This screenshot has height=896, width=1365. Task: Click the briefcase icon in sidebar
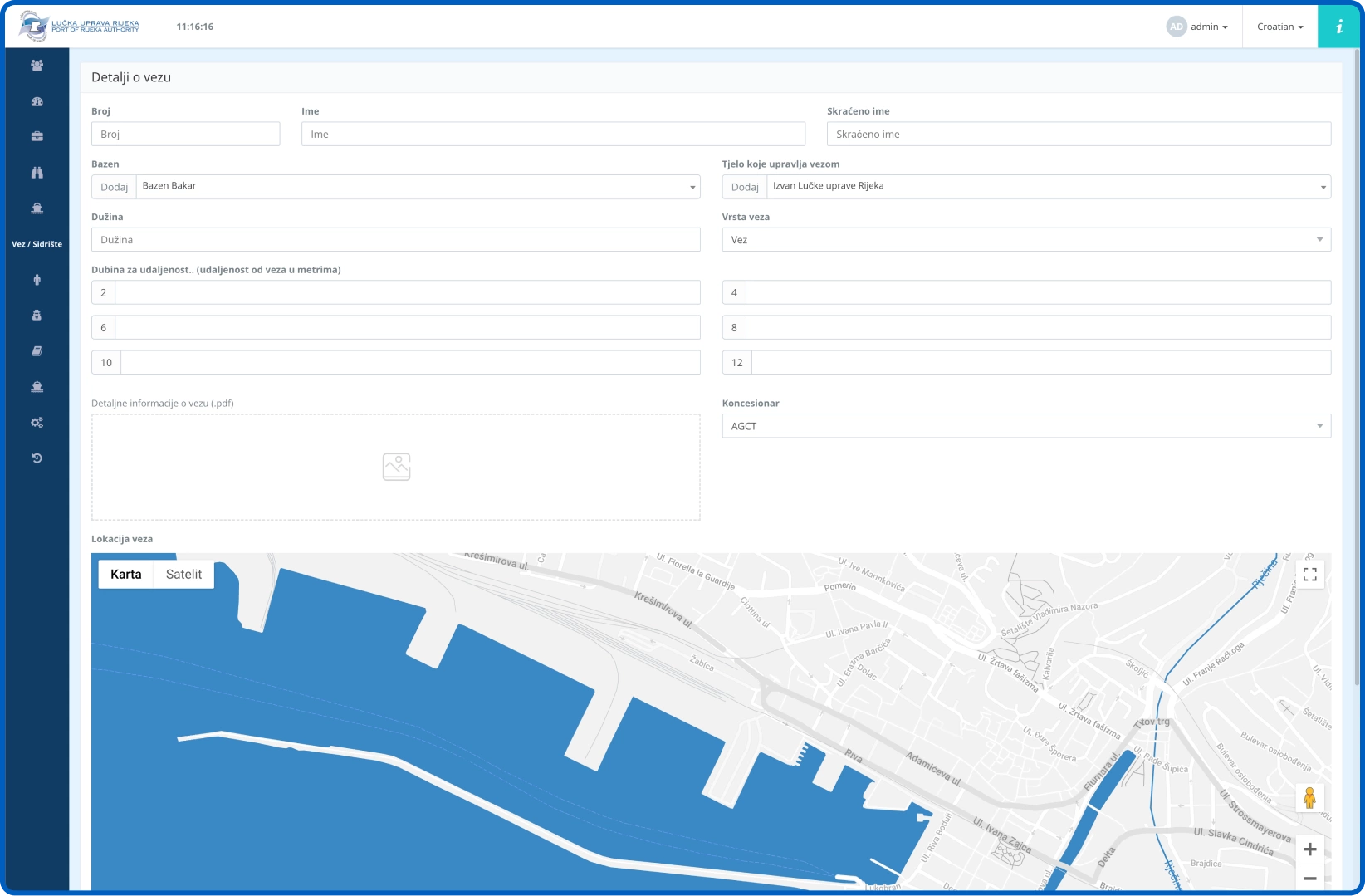(37, 136)
